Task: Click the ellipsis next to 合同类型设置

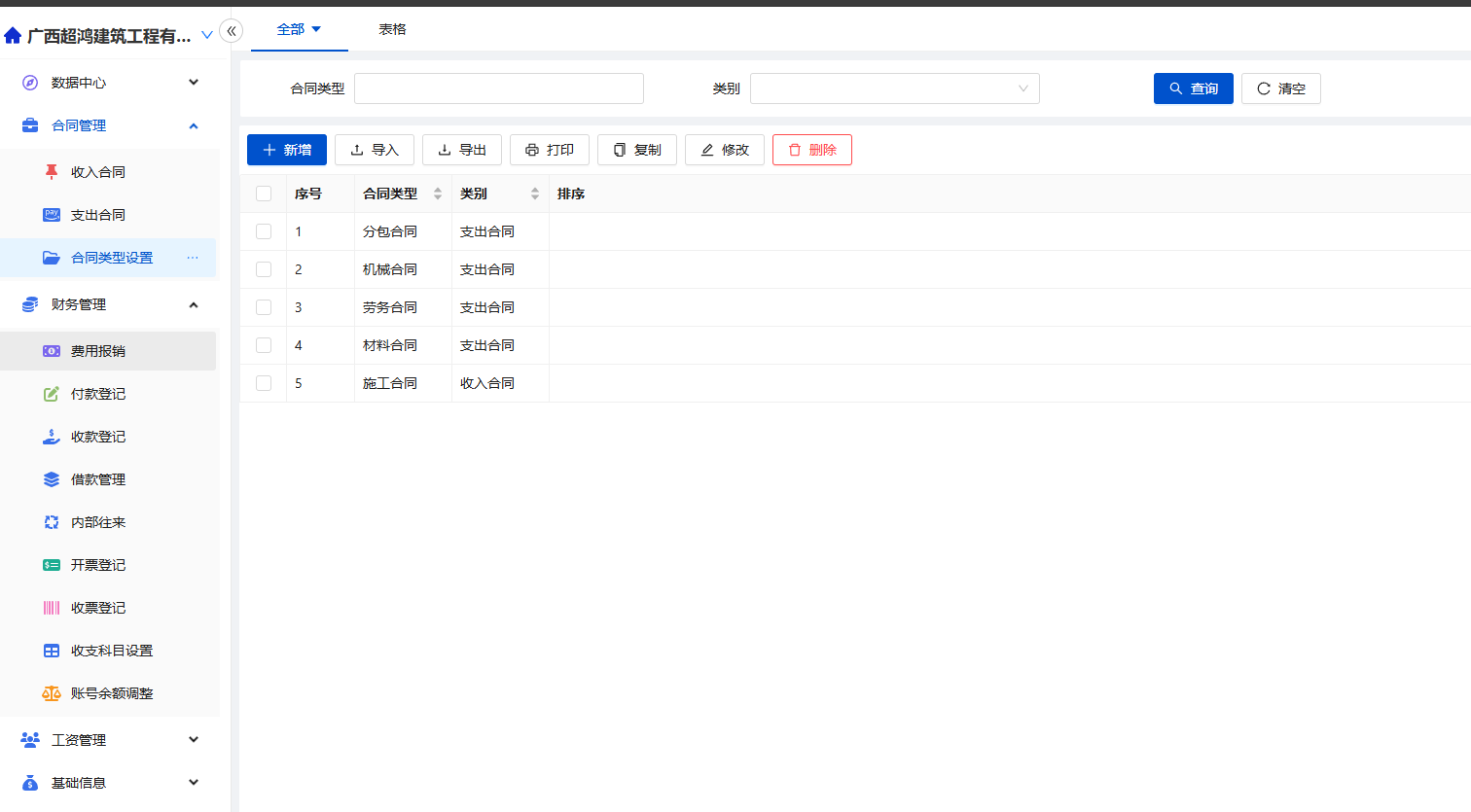Action: click(193, 258)
